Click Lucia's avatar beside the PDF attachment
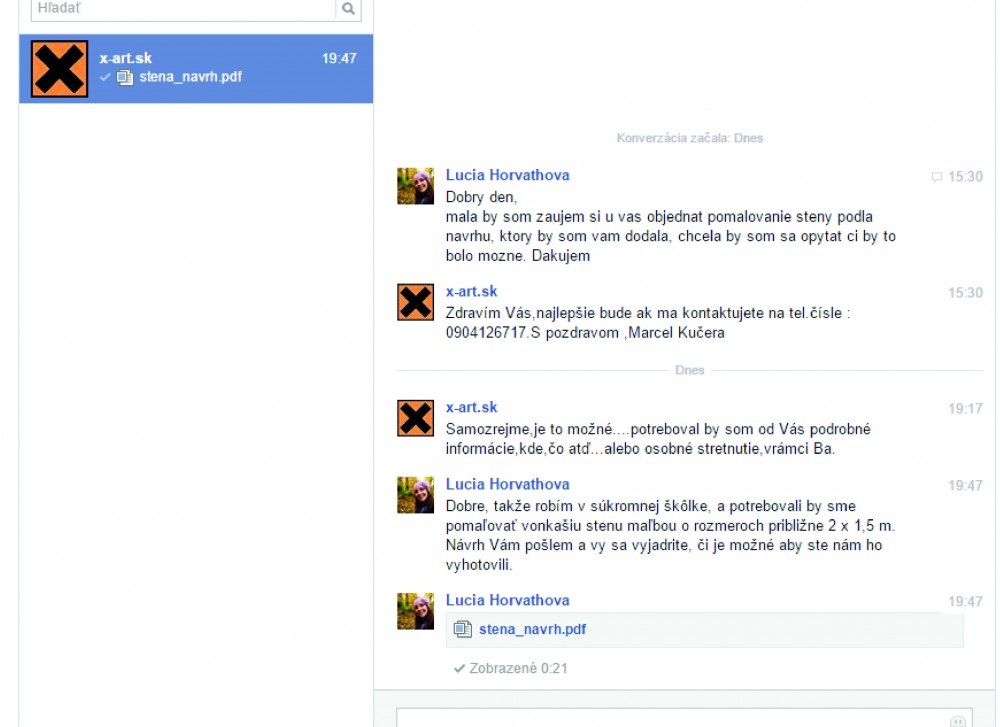 (x=415, y=611)
